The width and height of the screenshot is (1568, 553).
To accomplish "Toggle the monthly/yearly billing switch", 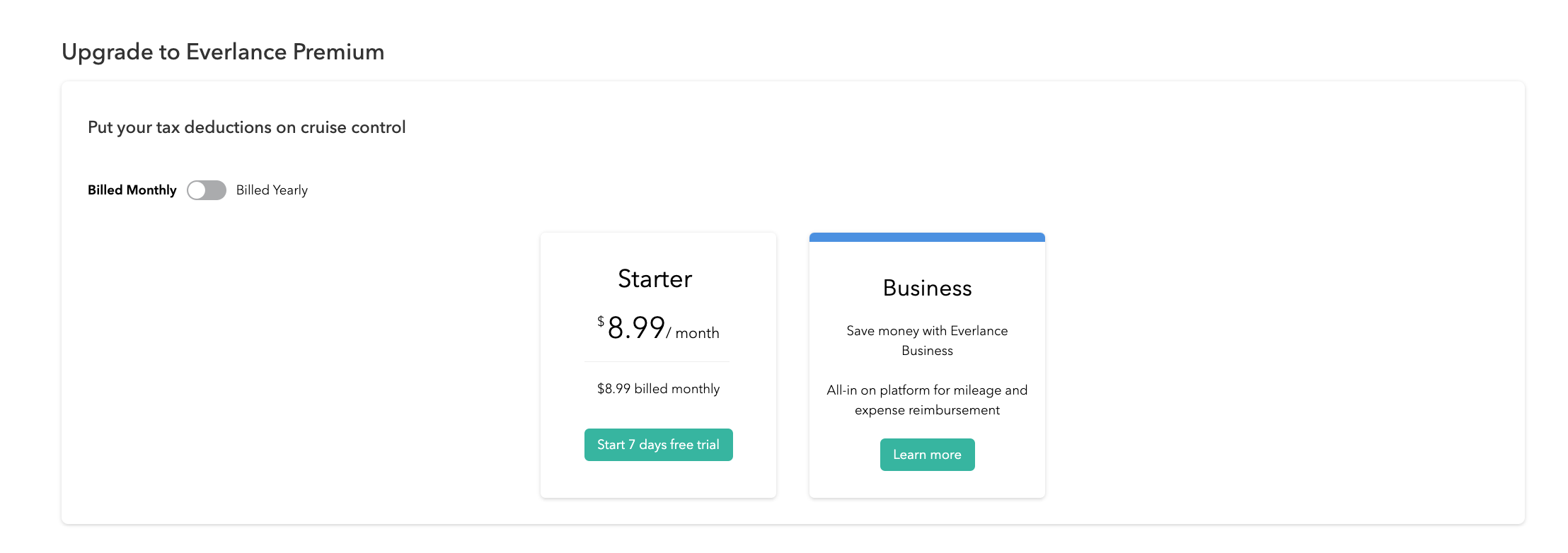I will [x=207, y=190].
